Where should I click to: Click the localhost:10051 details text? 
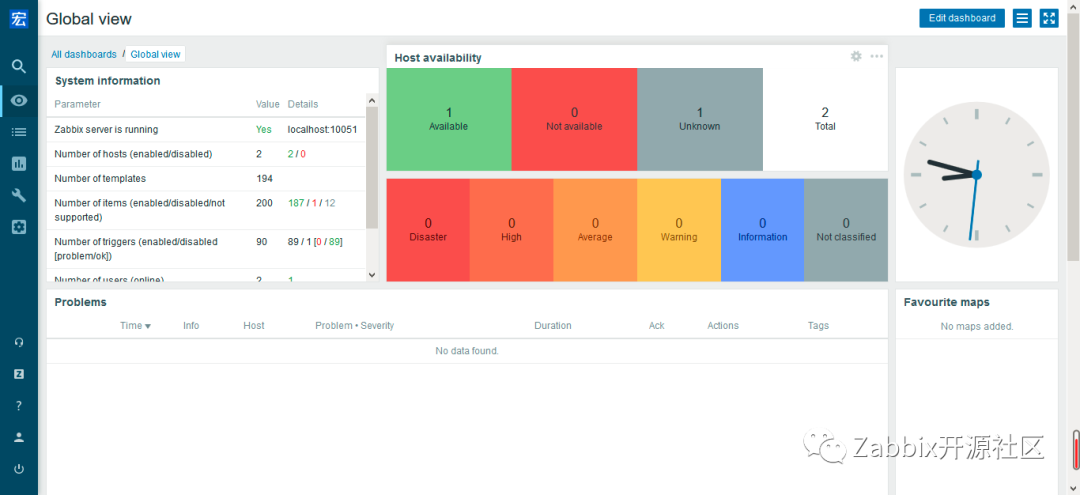click(x=322, y=129)
